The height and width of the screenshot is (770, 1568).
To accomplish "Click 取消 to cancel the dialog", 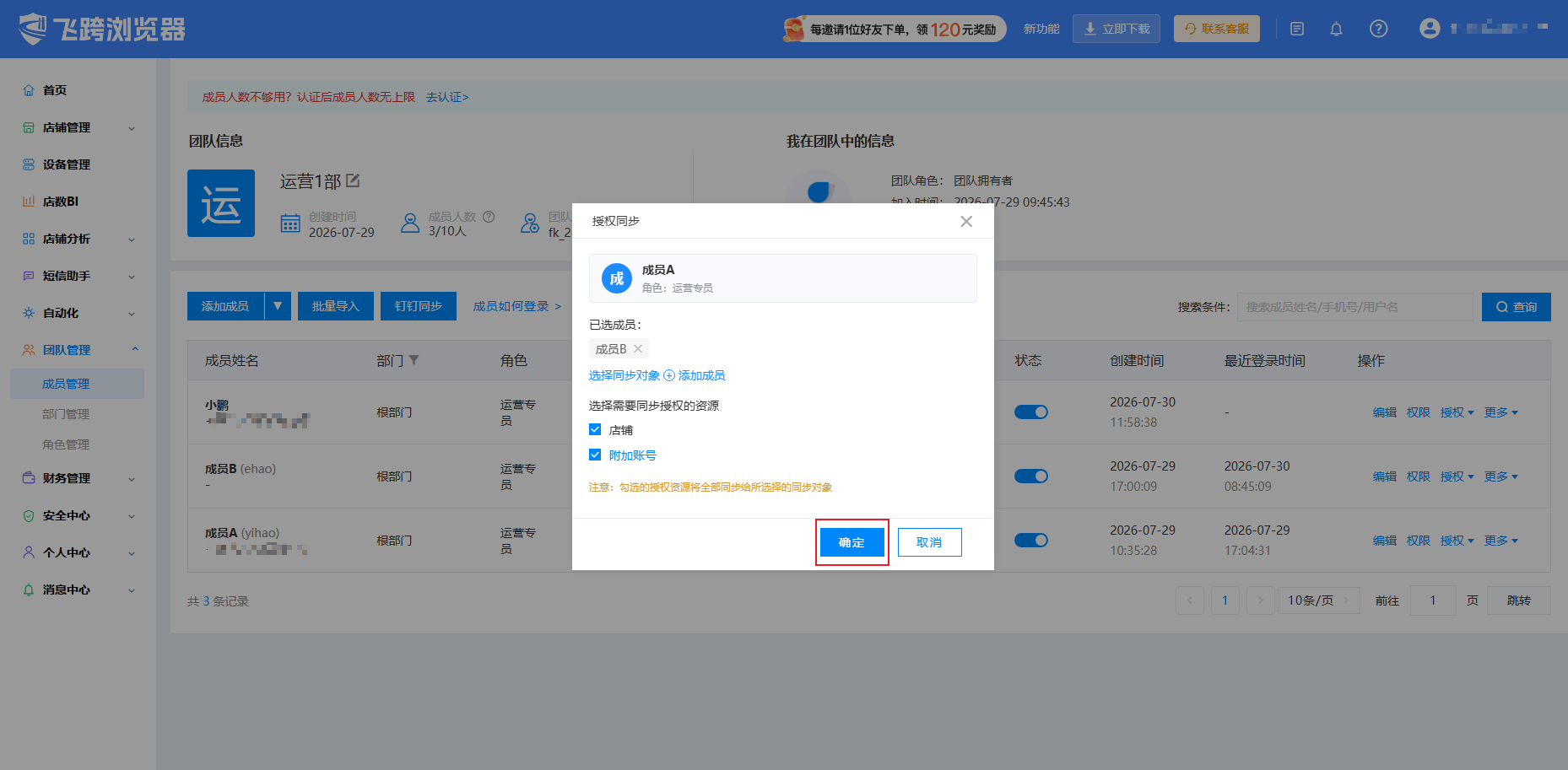I will (x=929, y=542).
